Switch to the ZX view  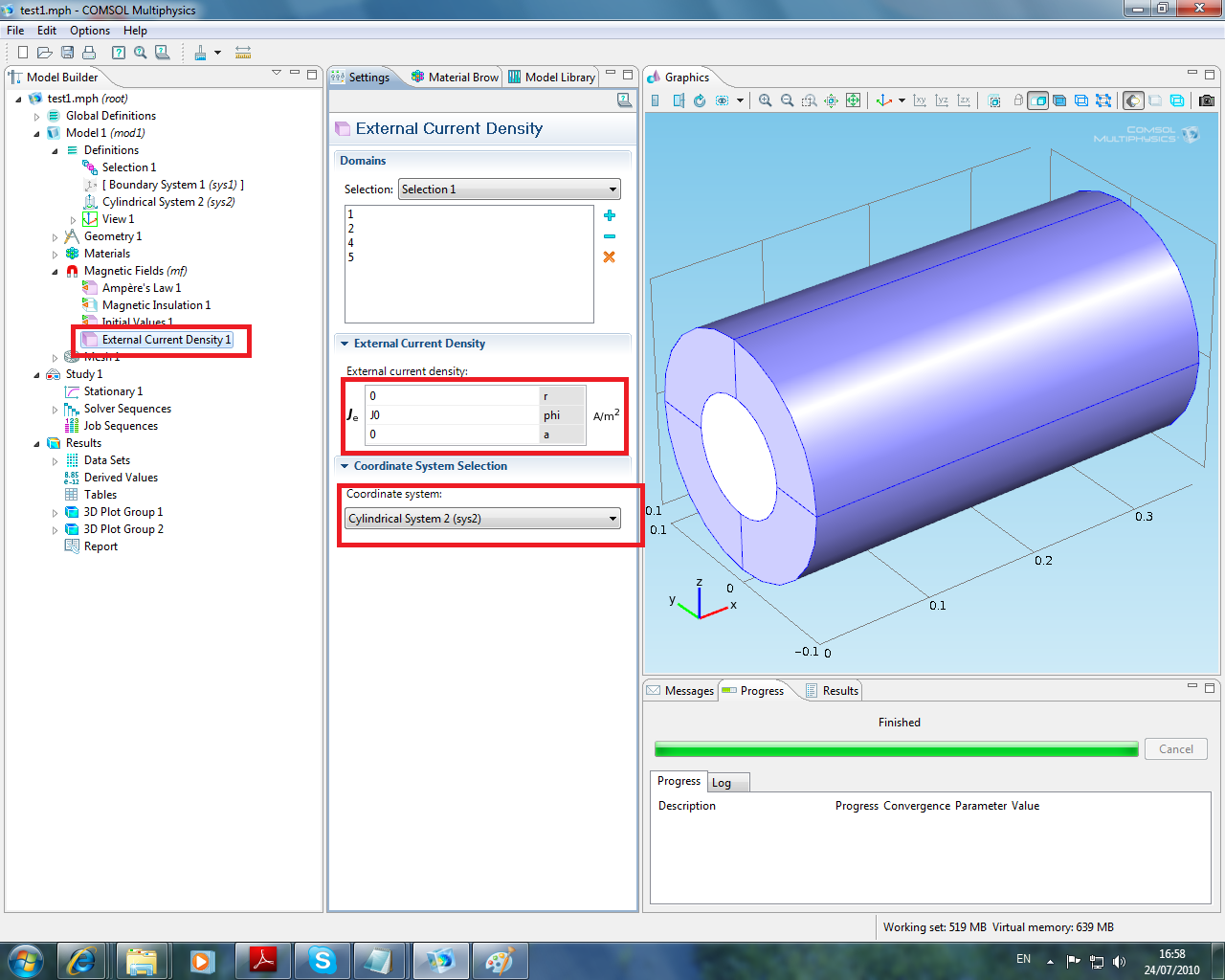964,100
